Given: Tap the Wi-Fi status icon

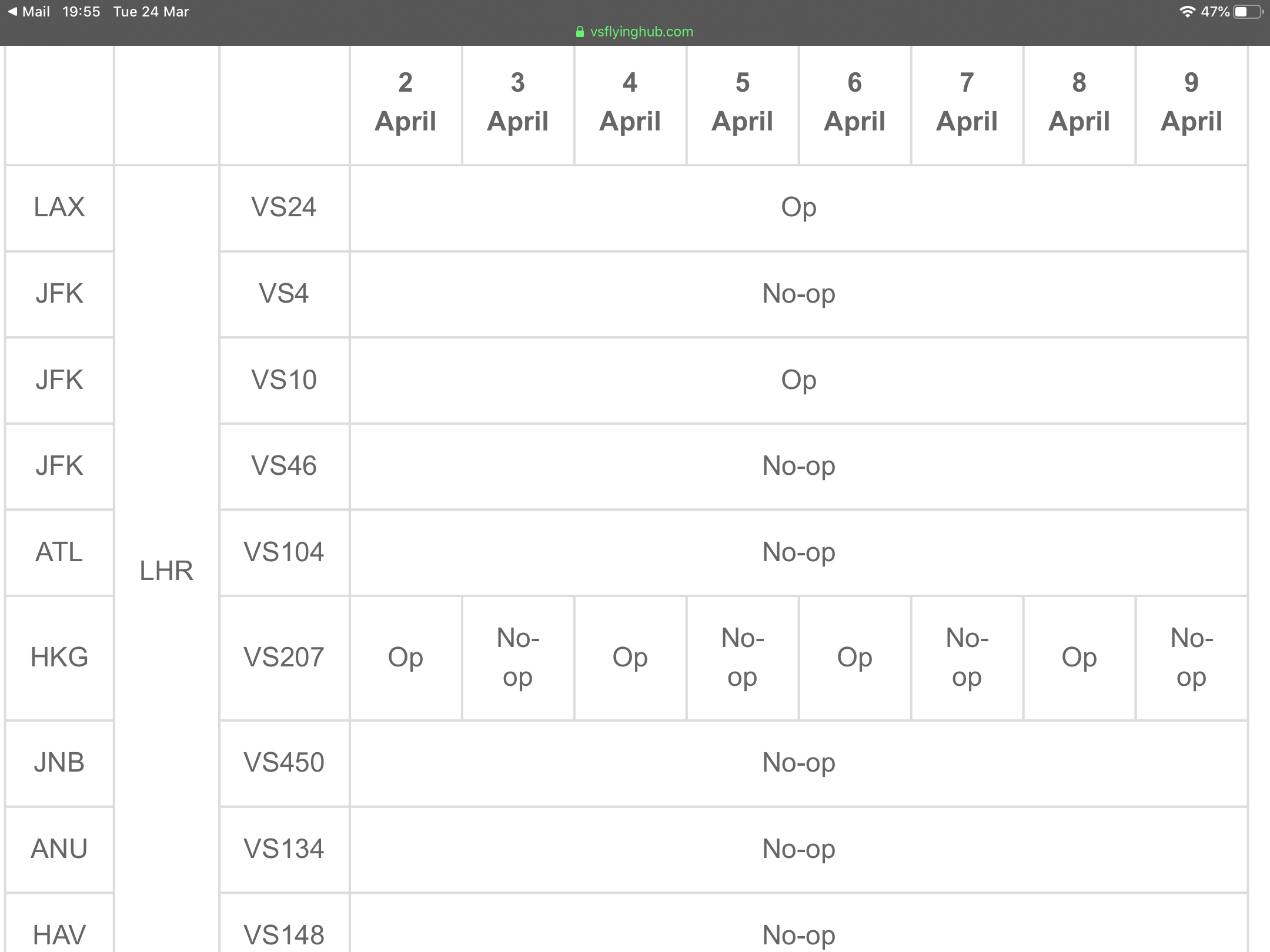Looking at the screenshot, I should coord(1187,12).
